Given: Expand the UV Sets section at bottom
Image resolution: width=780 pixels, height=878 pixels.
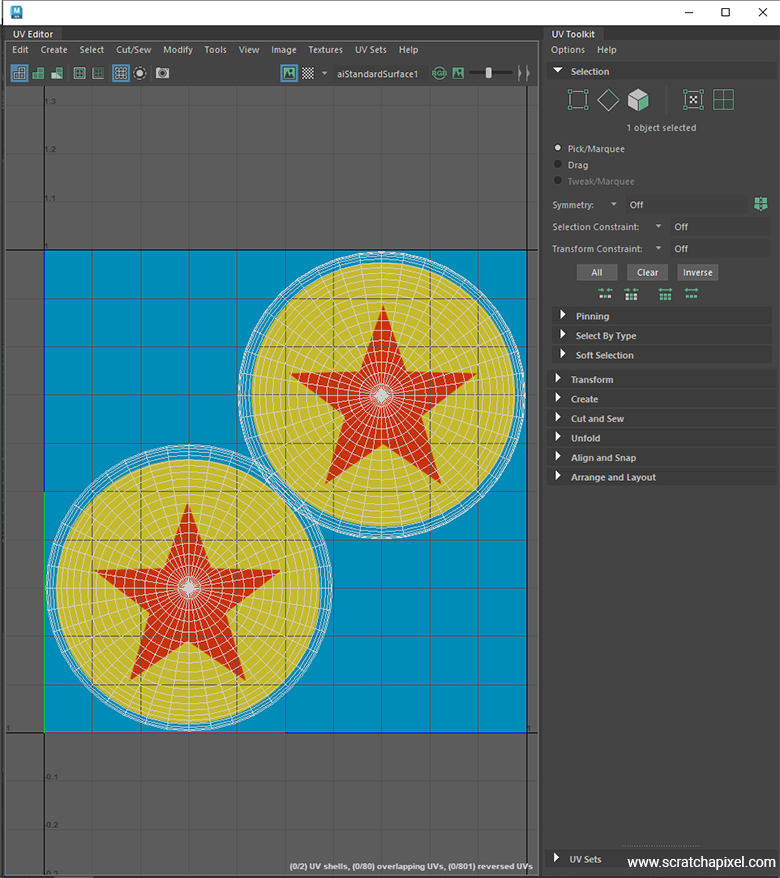Looking at the screenshot, I should click(556, 858).
